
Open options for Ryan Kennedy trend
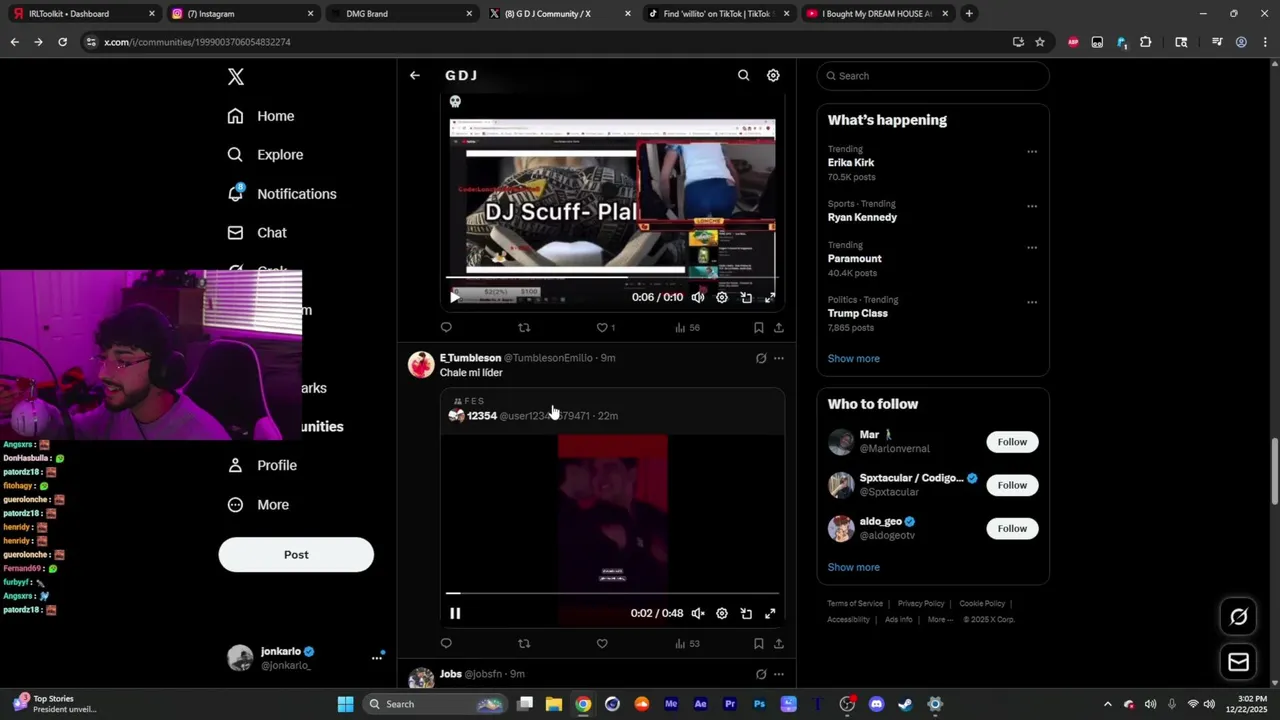(x=1032, y=207)
